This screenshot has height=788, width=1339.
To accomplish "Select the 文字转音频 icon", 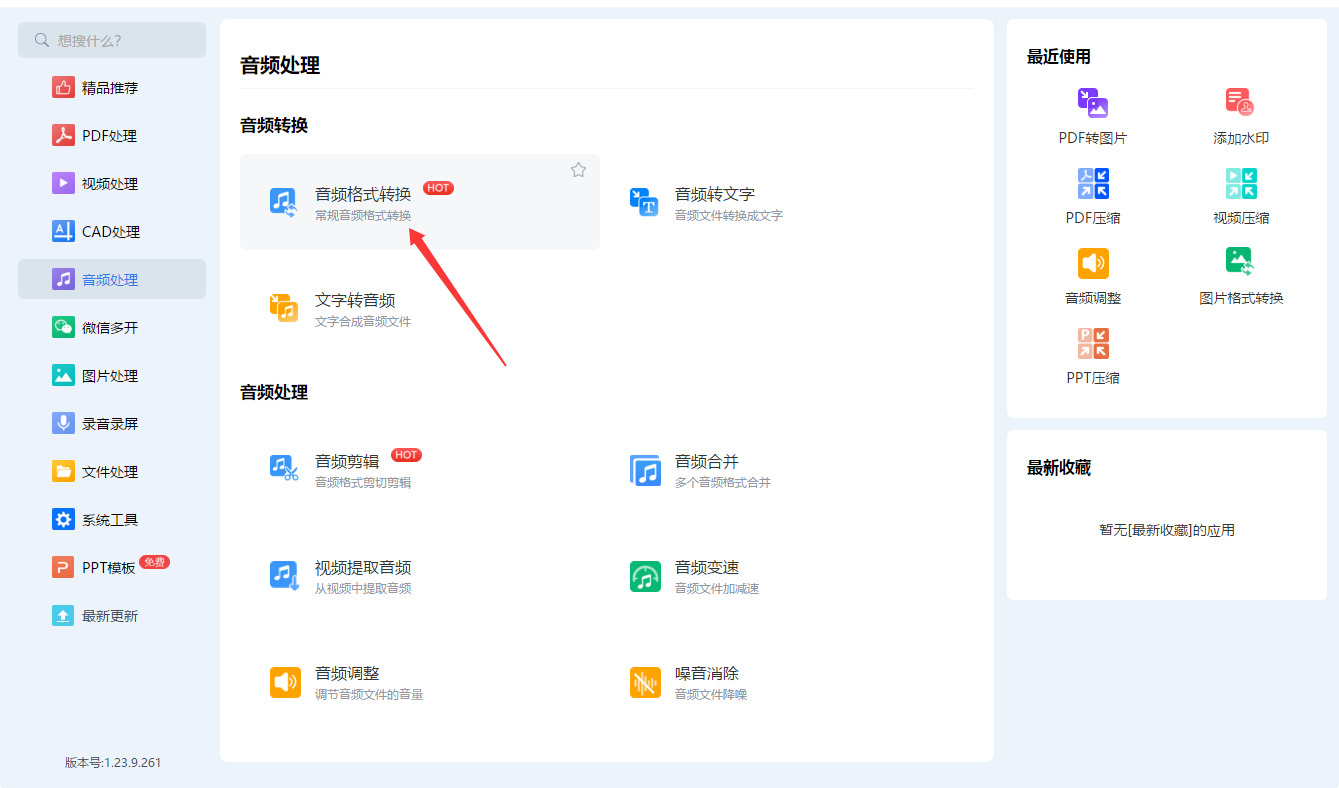I will coord(284,307).
